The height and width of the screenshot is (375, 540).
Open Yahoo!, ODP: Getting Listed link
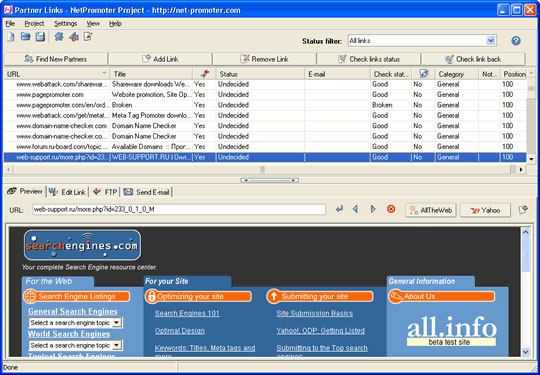click(x=320, y=331)
